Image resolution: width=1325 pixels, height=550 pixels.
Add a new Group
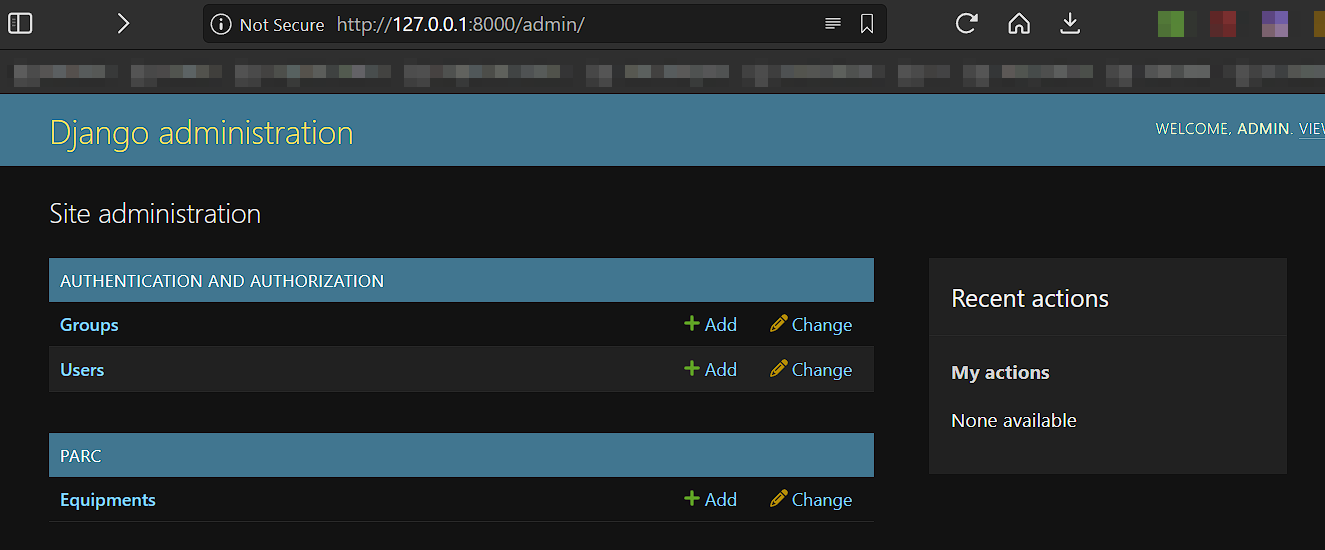tap(710, 325)
